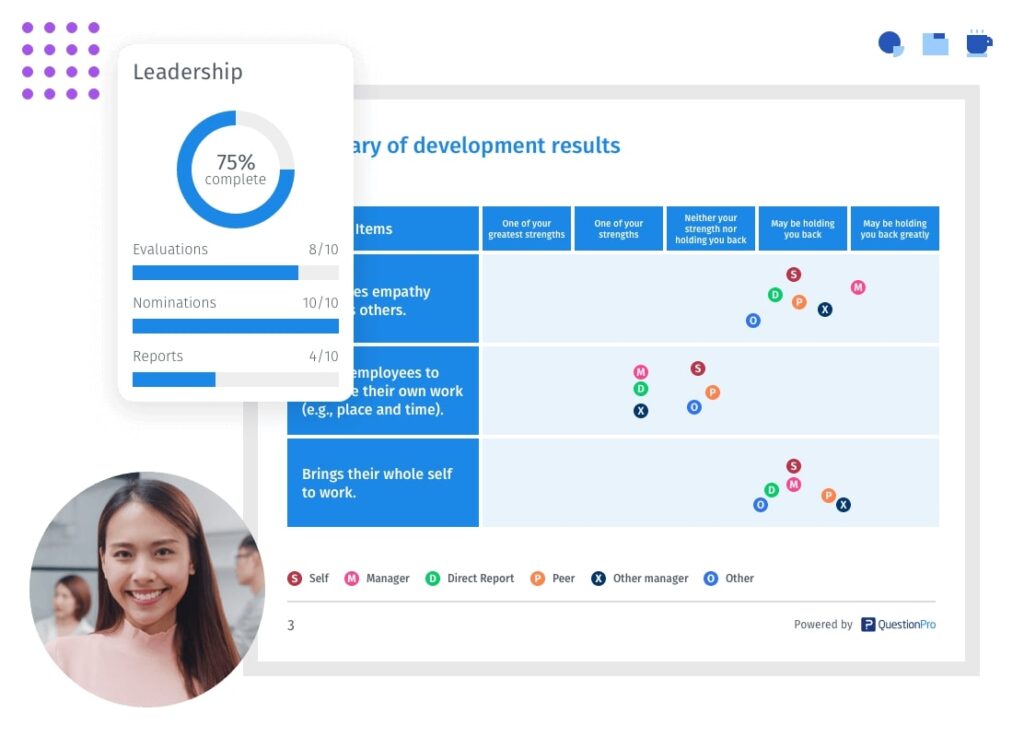
Task: Click the X marker in the whole self row
Action: pos(842,504)
